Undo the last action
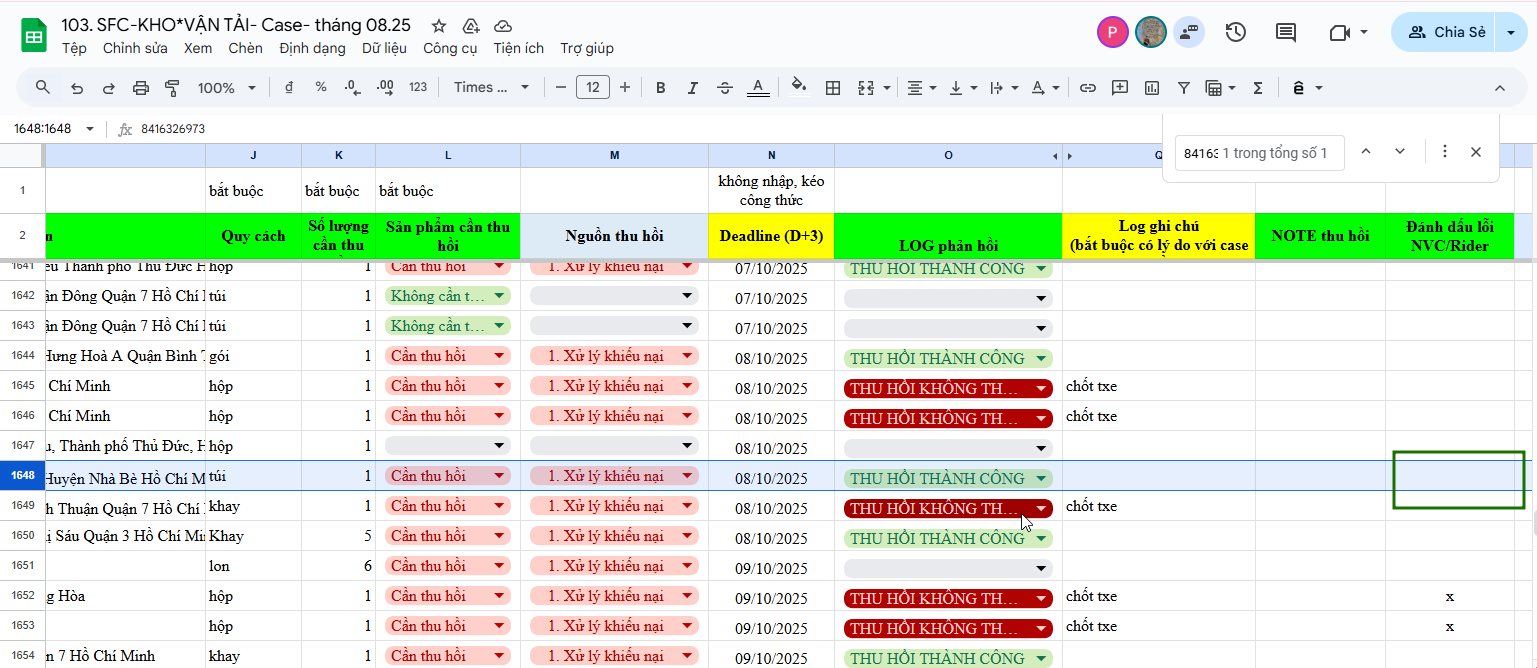 click(x=77, y=88)
